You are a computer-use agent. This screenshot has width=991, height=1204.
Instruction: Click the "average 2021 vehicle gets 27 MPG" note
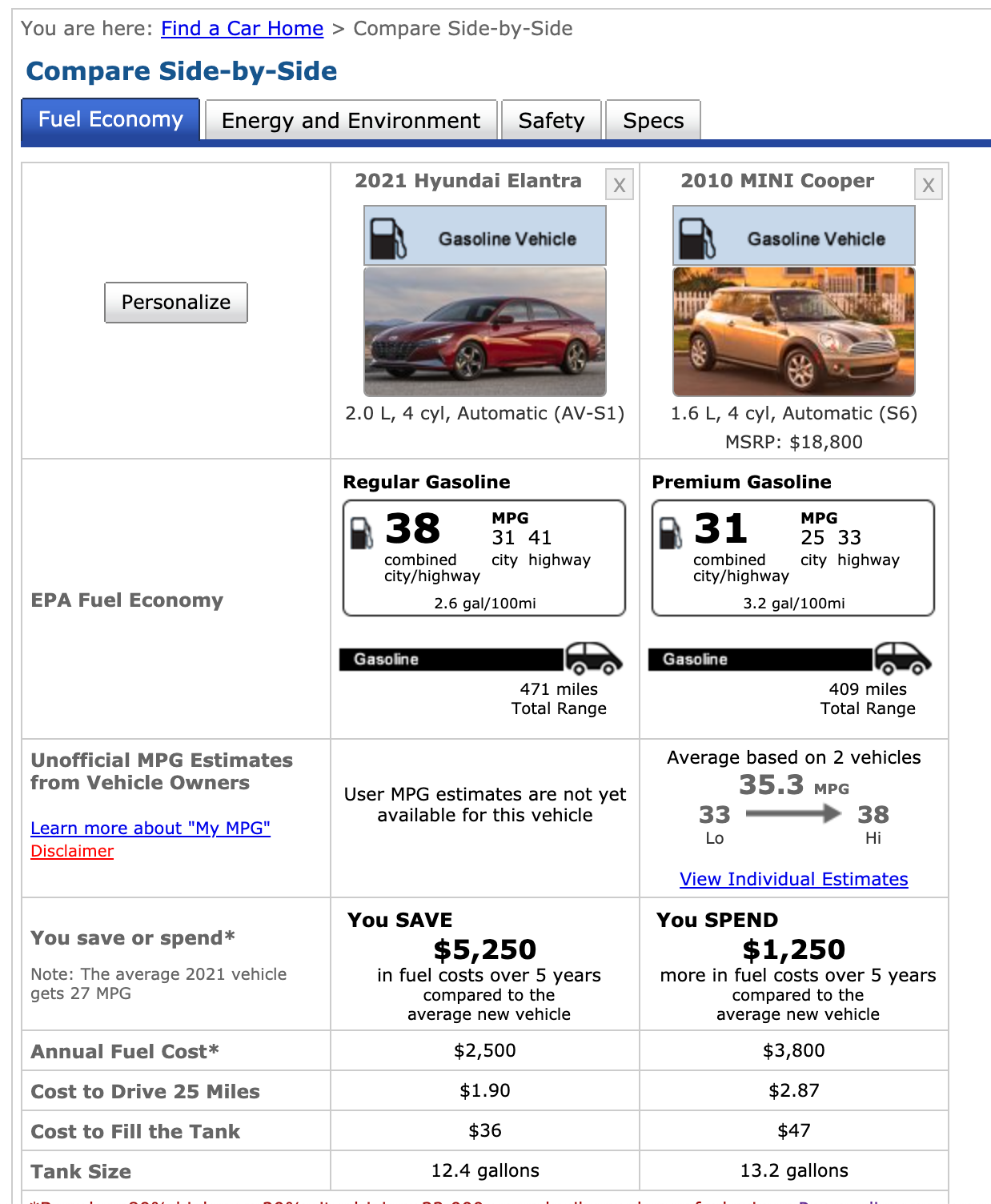pos(158,984)
